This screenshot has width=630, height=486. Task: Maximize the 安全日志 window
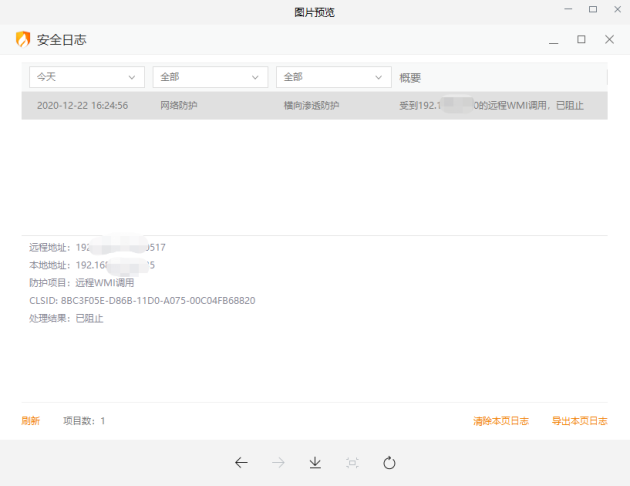click(x=581, y=39)
